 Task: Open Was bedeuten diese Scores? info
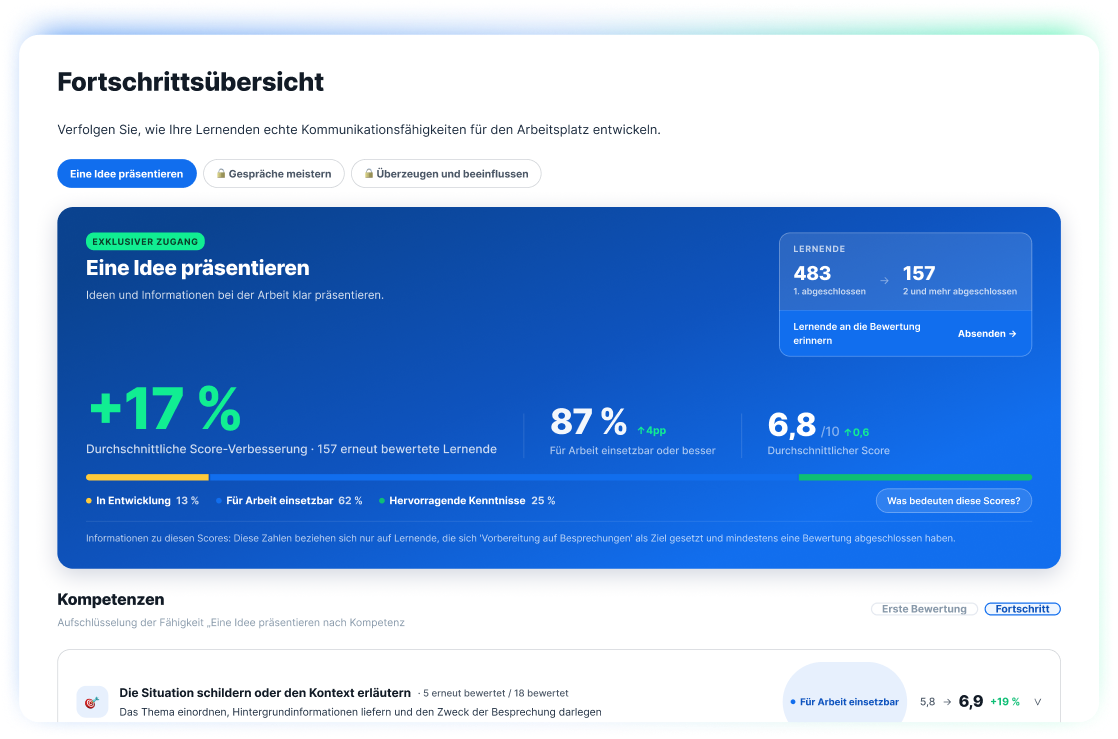tap(953, 501)
